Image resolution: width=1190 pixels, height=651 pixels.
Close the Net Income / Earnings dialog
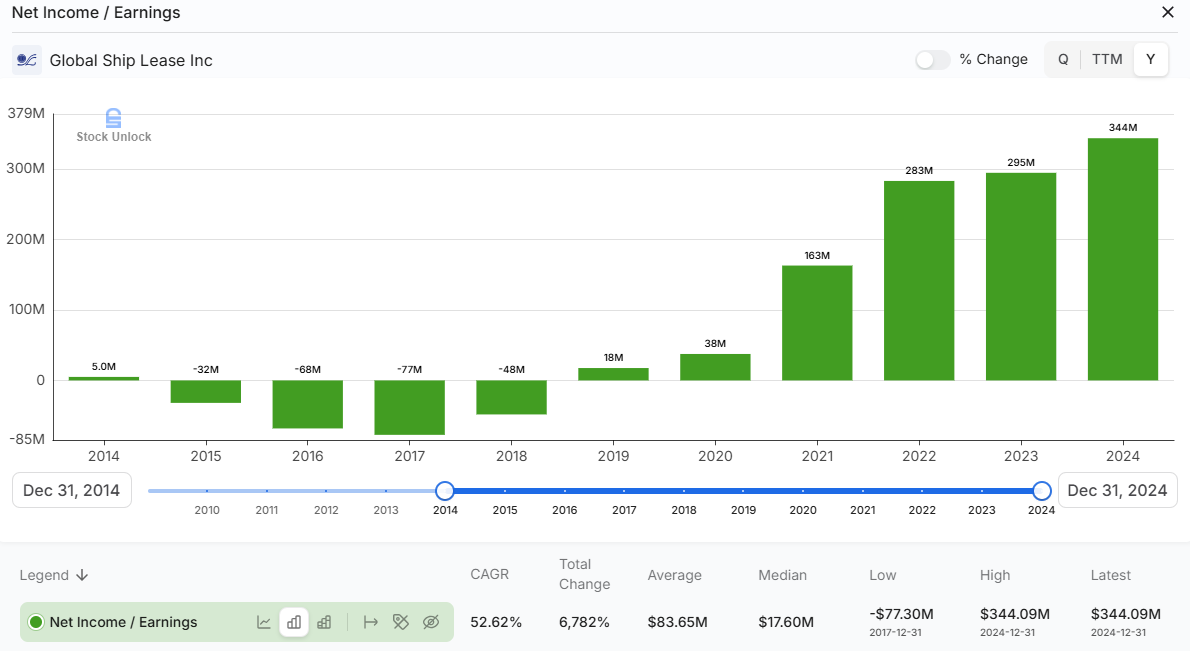(x=1167, y=13)
